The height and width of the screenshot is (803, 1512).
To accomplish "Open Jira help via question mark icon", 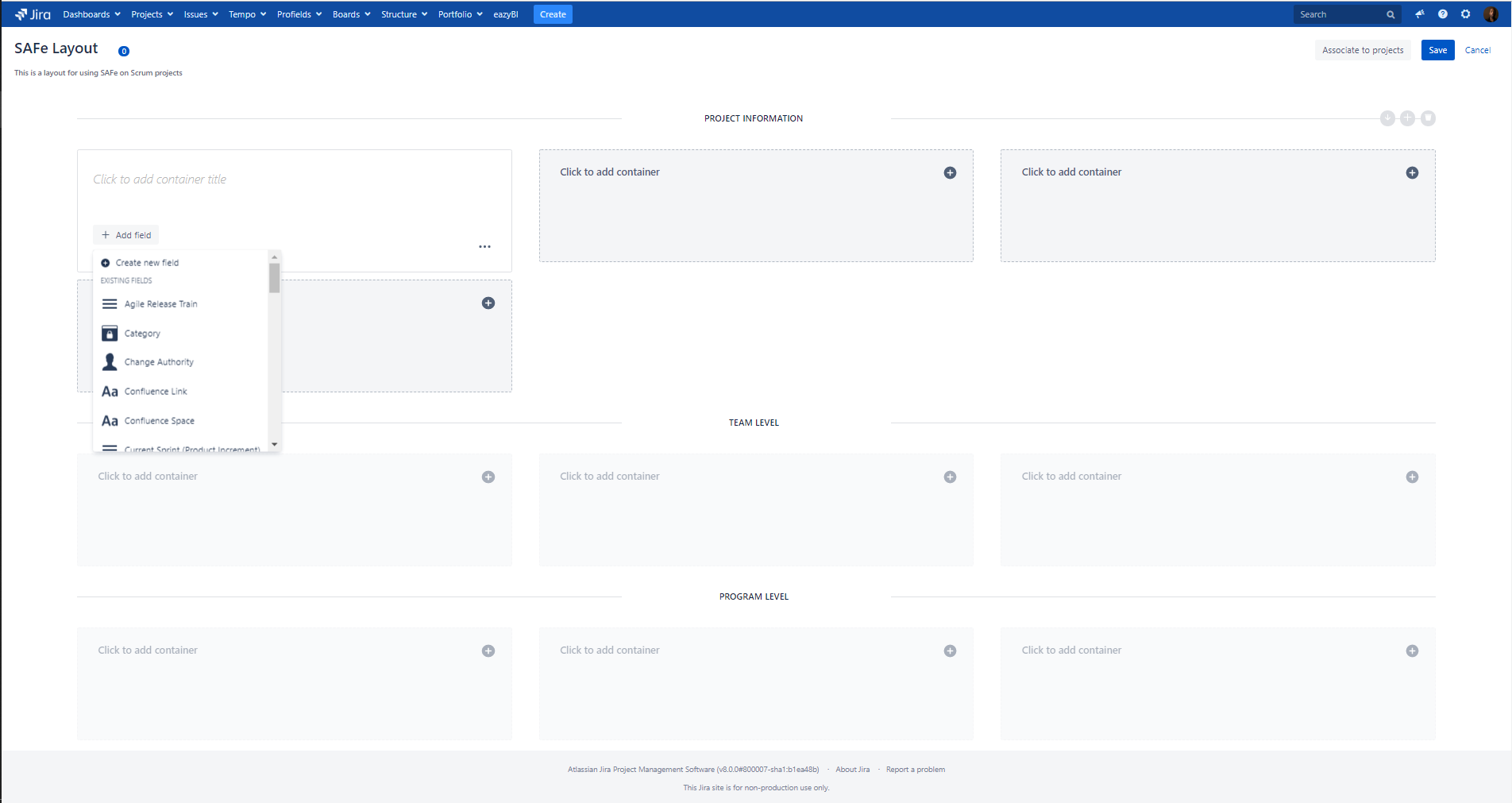I will point(1443,14).
